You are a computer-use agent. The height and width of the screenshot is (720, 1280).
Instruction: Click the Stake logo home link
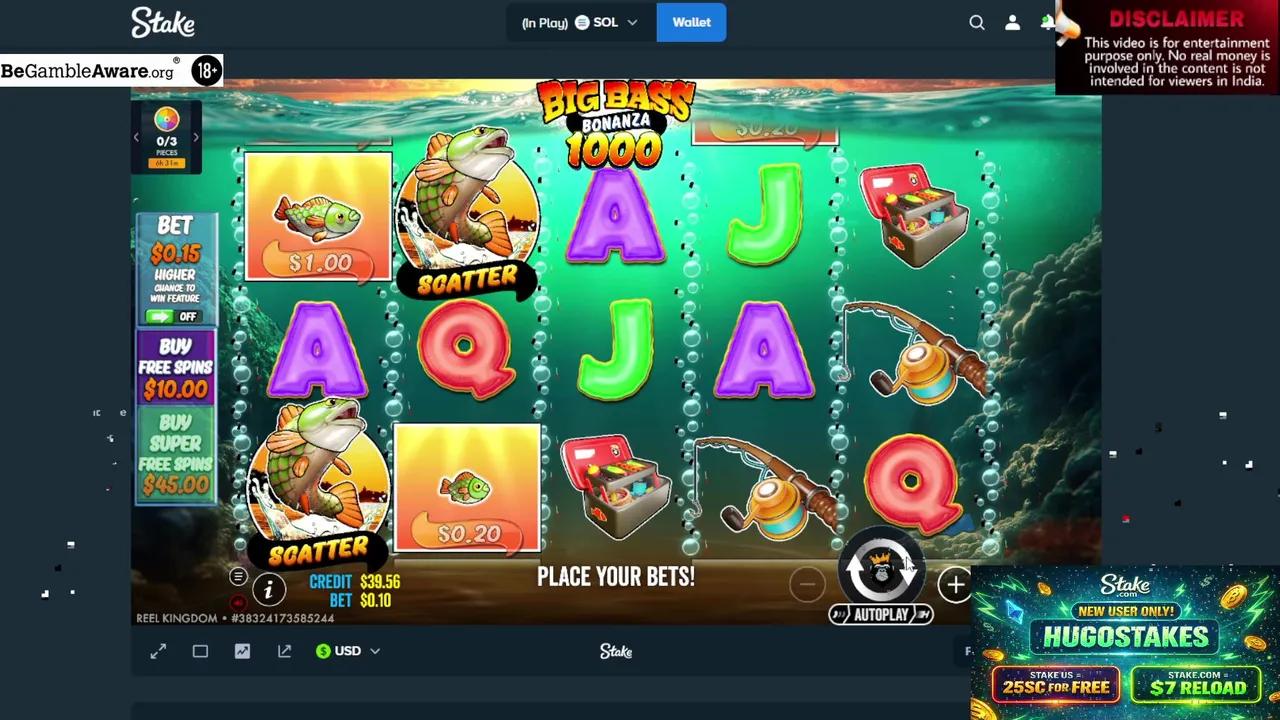163,22
